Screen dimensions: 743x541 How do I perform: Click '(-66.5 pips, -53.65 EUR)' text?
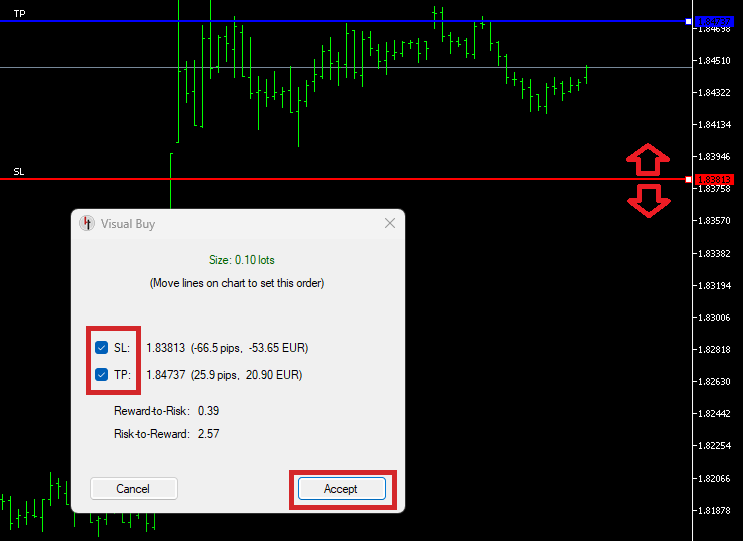[249, 348]
